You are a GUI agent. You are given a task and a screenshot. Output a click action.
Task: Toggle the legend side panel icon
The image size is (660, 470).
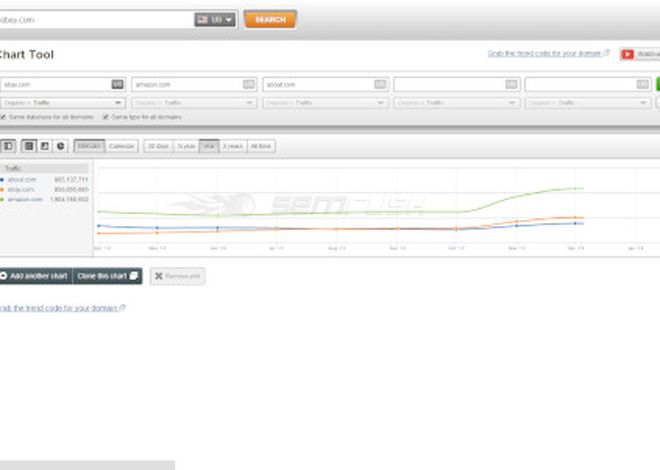[x=8, y=146]
